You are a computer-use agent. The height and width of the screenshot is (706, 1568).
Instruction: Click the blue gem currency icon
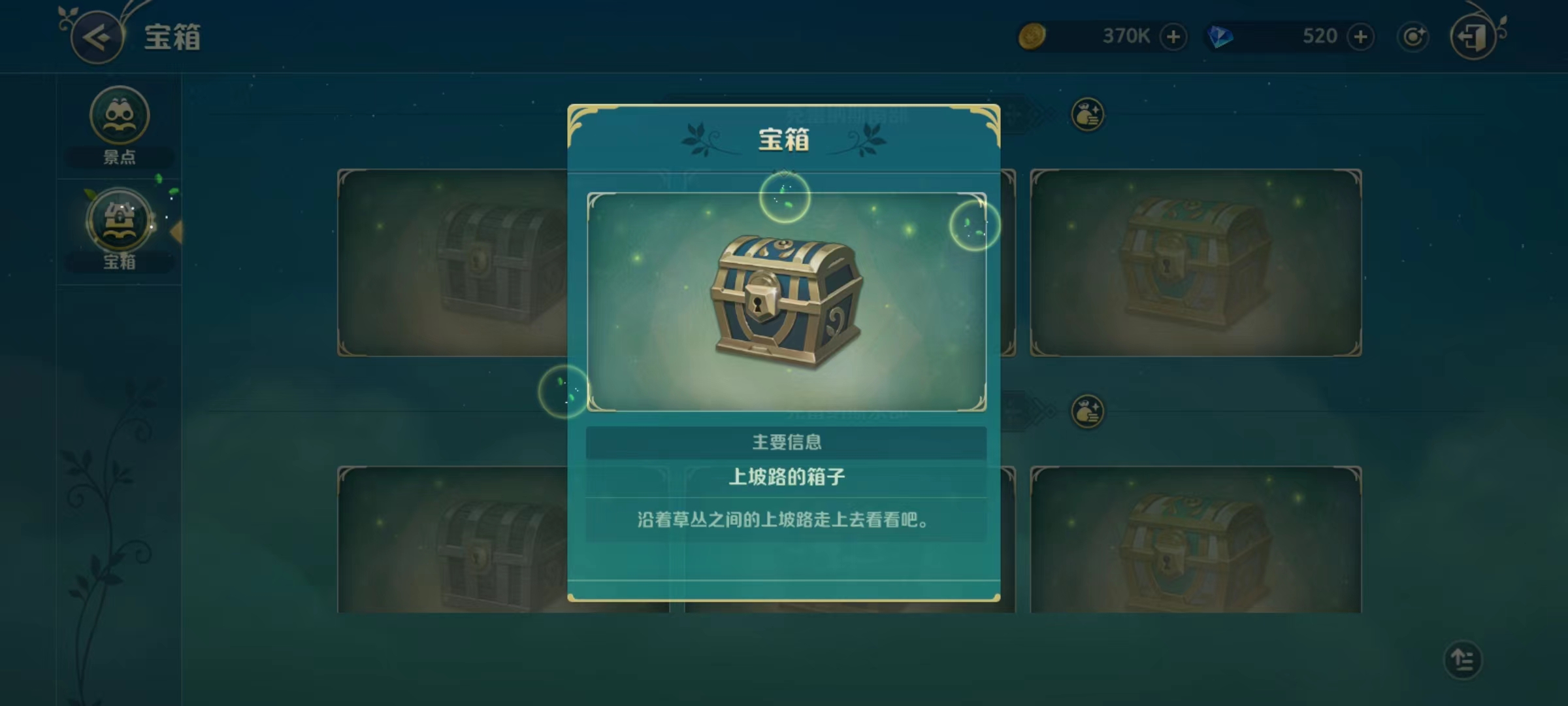1220,37
